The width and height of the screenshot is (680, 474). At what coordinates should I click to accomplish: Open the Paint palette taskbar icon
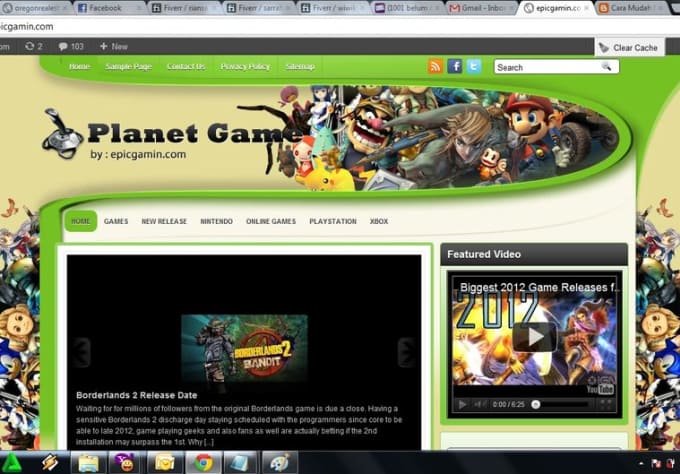[x=280, y=463]
